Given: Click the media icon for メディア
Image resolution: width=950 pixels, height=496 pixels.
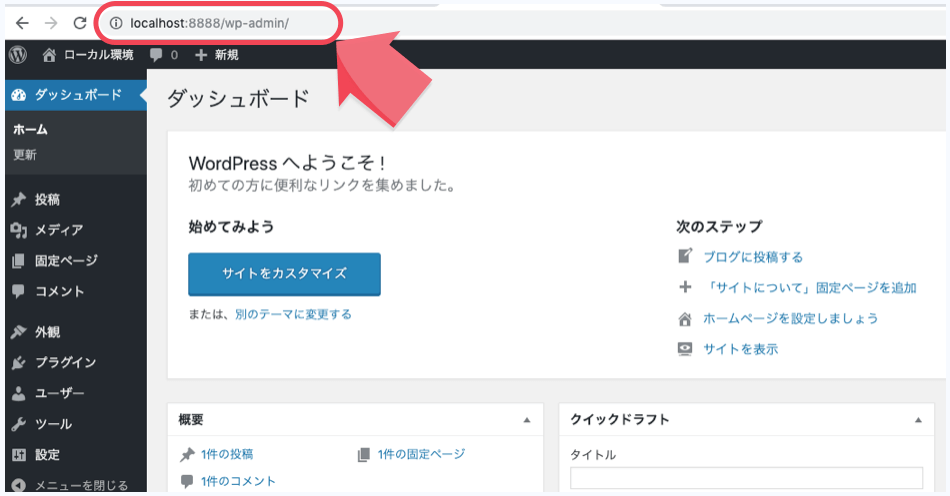Looking at the screenshot, I should tap(19, 230).
